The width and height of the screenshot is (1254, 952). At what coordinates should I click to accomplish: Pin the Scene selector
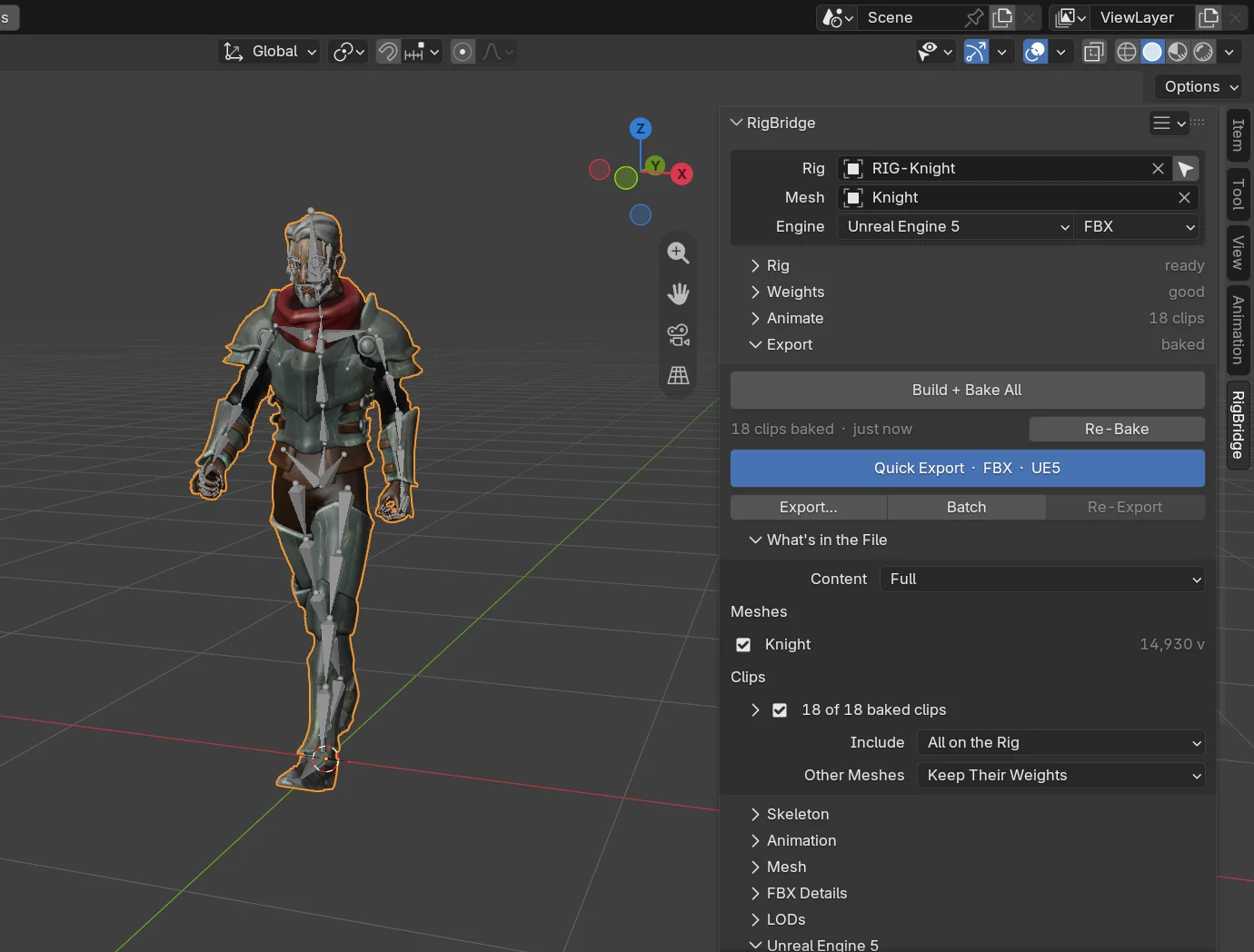974,17
